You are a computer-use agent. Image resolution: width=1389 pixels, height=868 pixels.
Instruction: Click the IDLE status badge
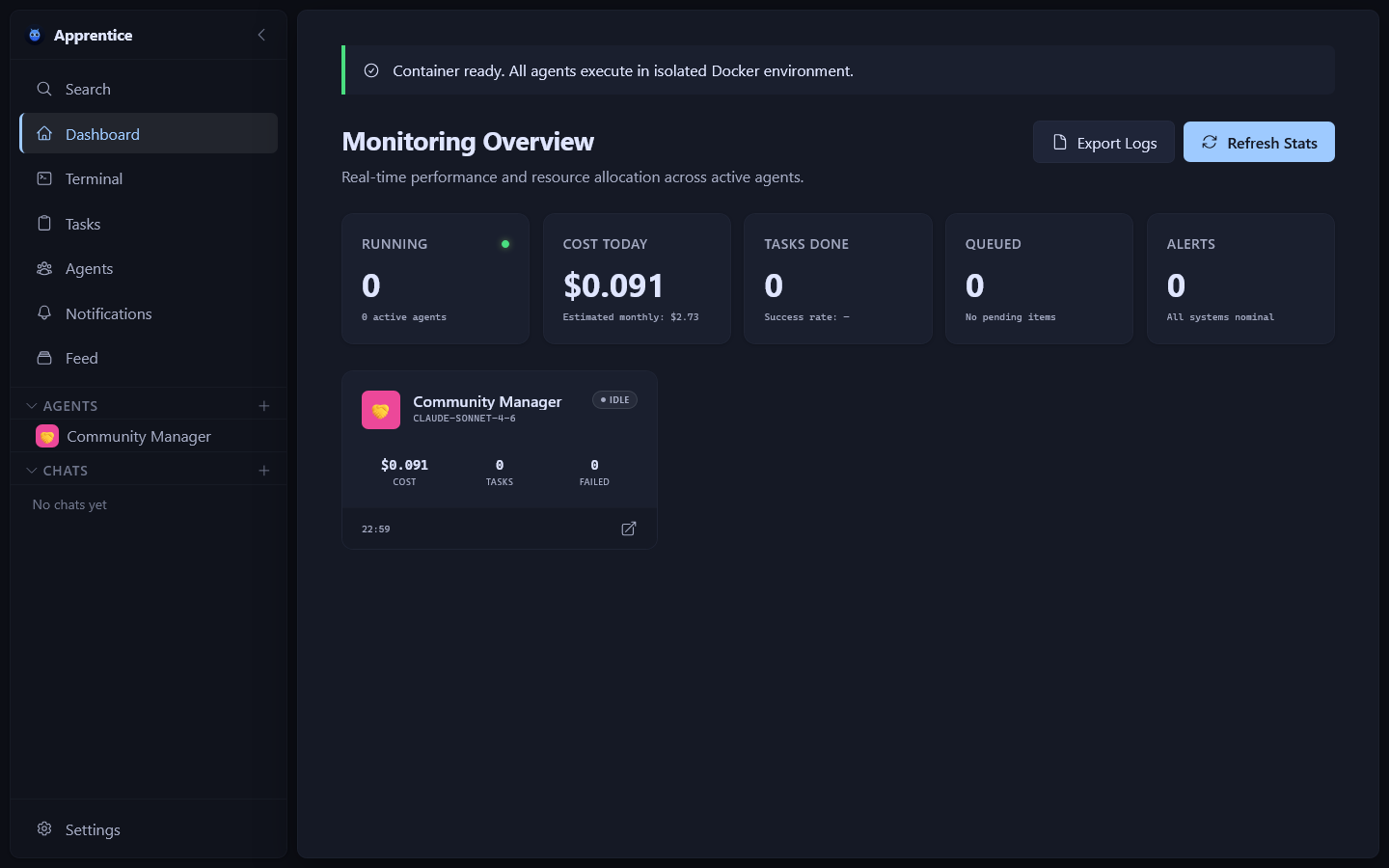[614, 399]
